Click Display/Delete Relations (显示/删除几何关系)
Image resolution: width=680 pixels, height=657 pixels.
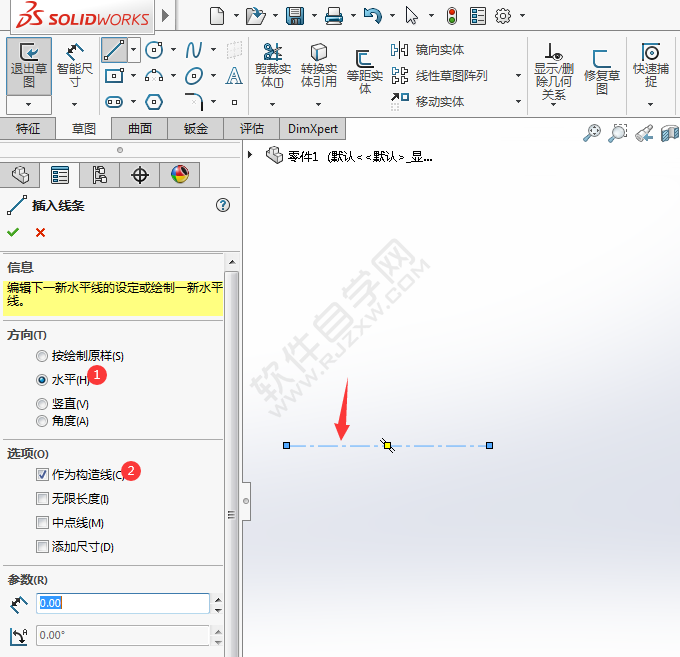[554, 72]
